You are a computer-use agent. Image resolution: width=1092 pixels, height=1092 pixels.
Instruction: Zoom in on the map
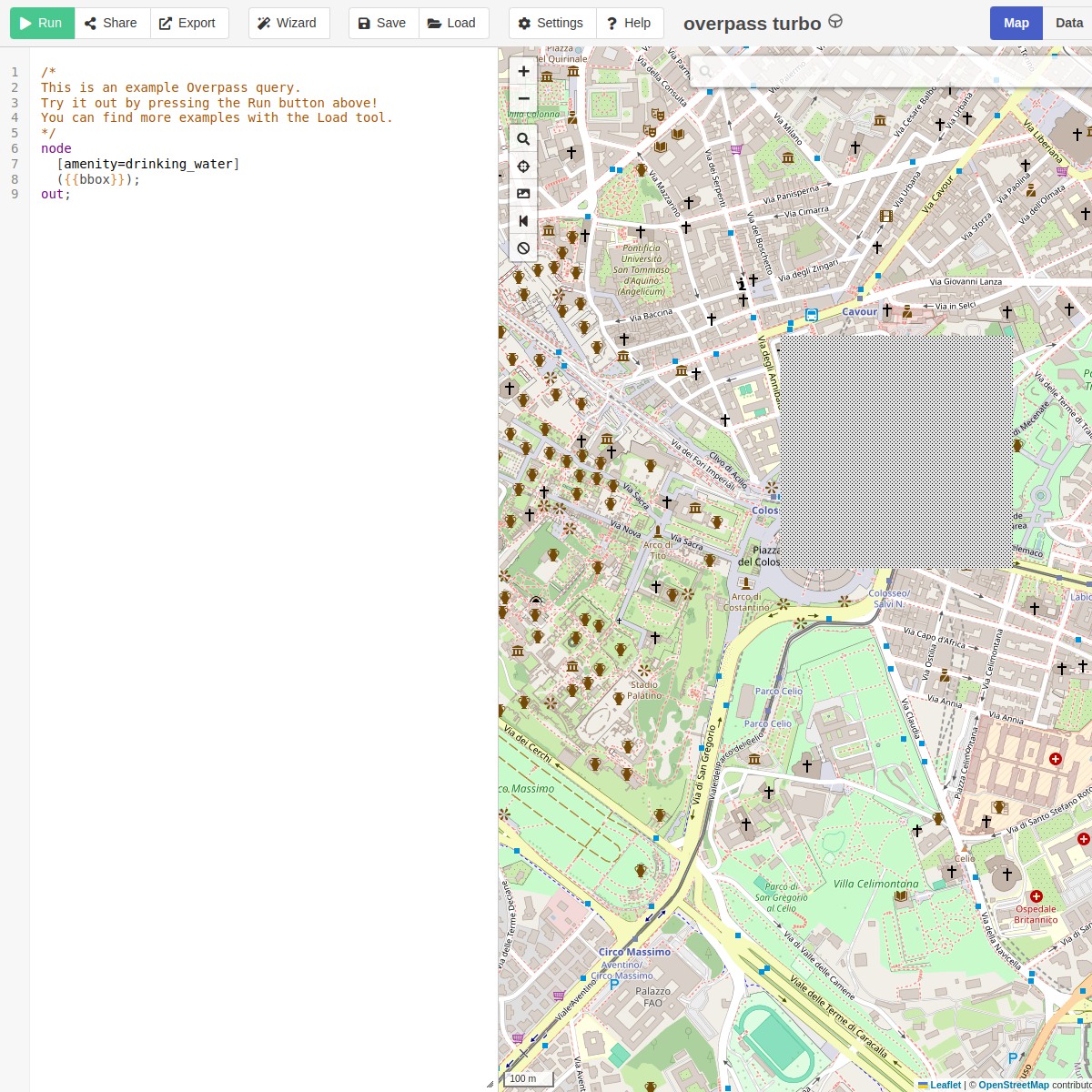(x=523, y=71)
